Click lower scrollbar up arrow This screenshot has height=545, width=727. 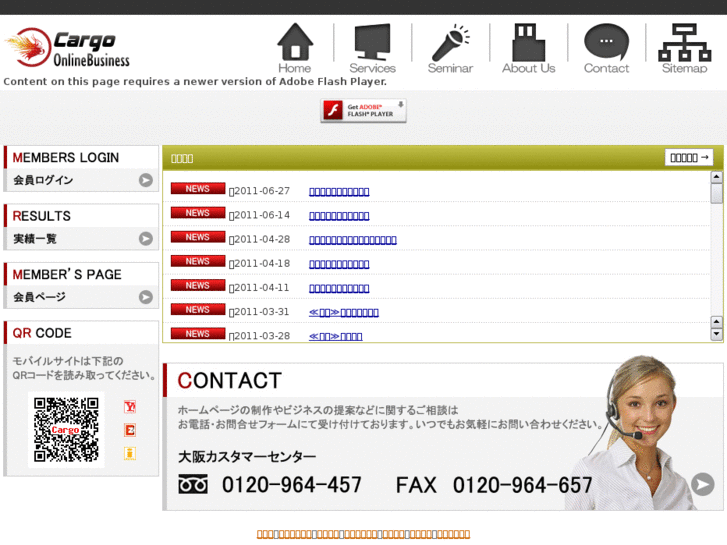coord(716,322)
